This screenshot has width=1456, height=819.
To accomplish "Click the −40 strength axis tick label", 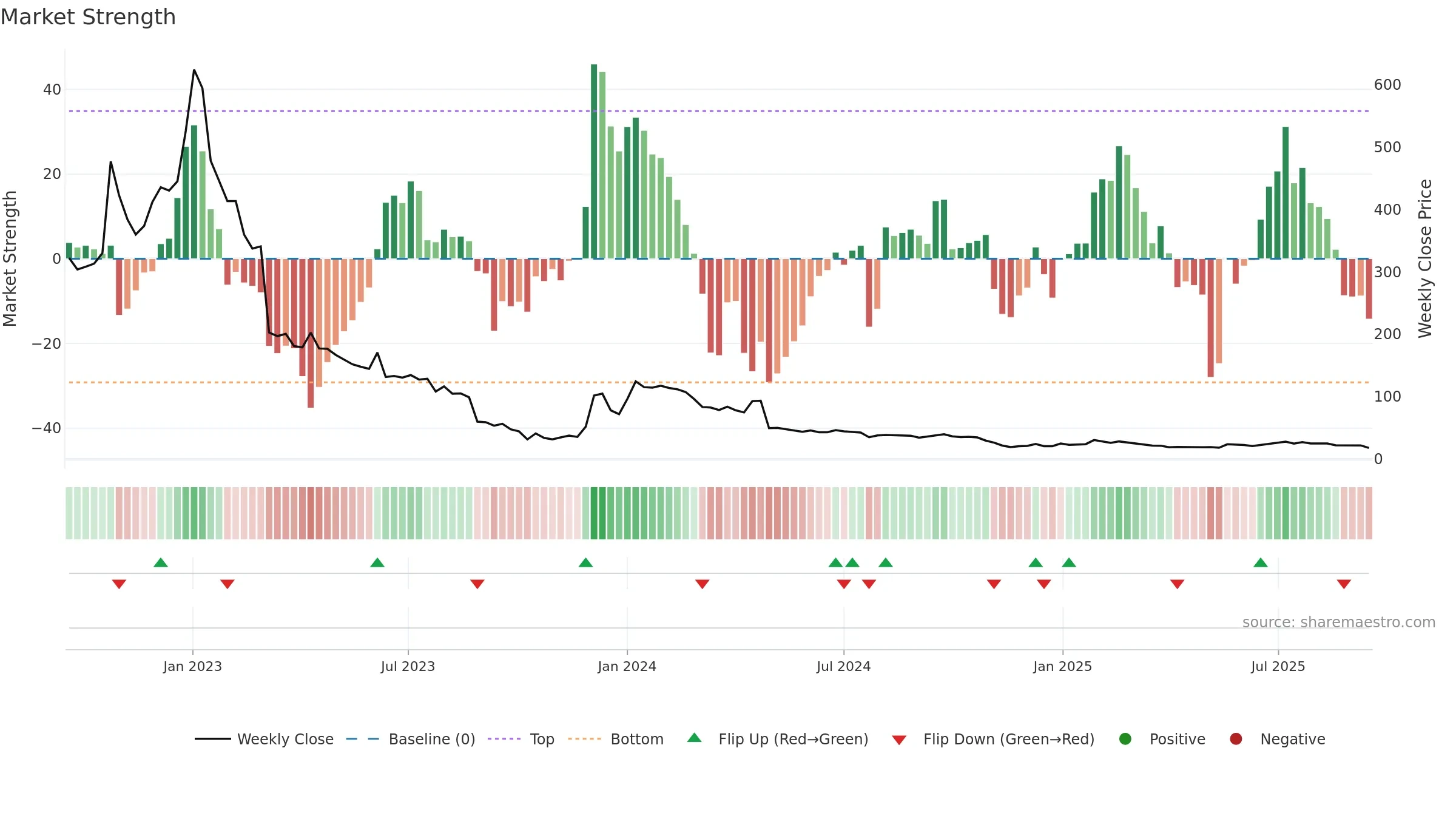I will click(x=47, y=428).
